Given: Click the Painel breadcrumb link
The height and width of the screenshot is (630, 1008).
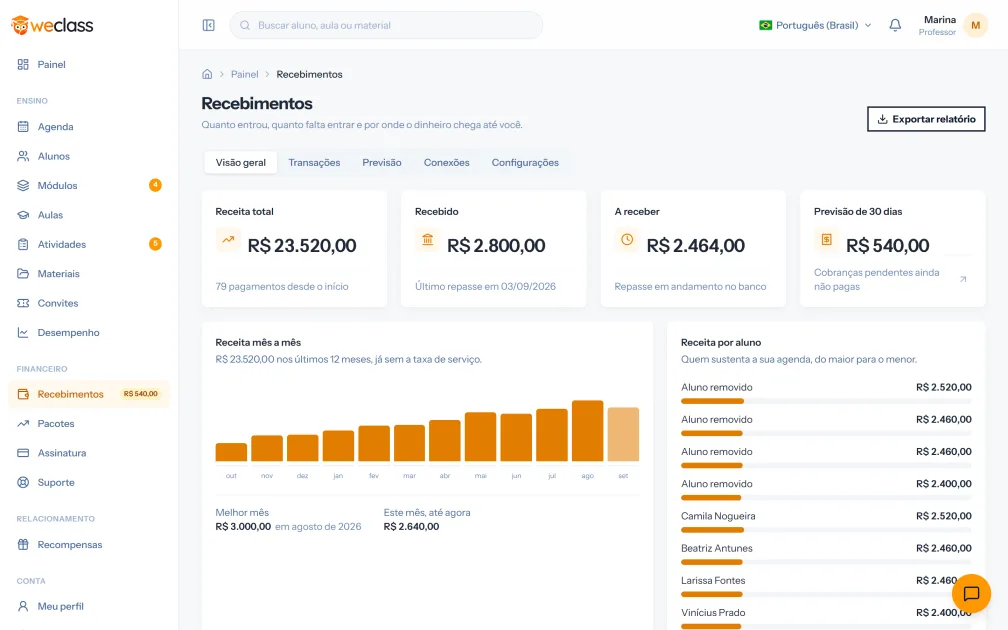Looking at the screenshot, I should coord(244,75).
